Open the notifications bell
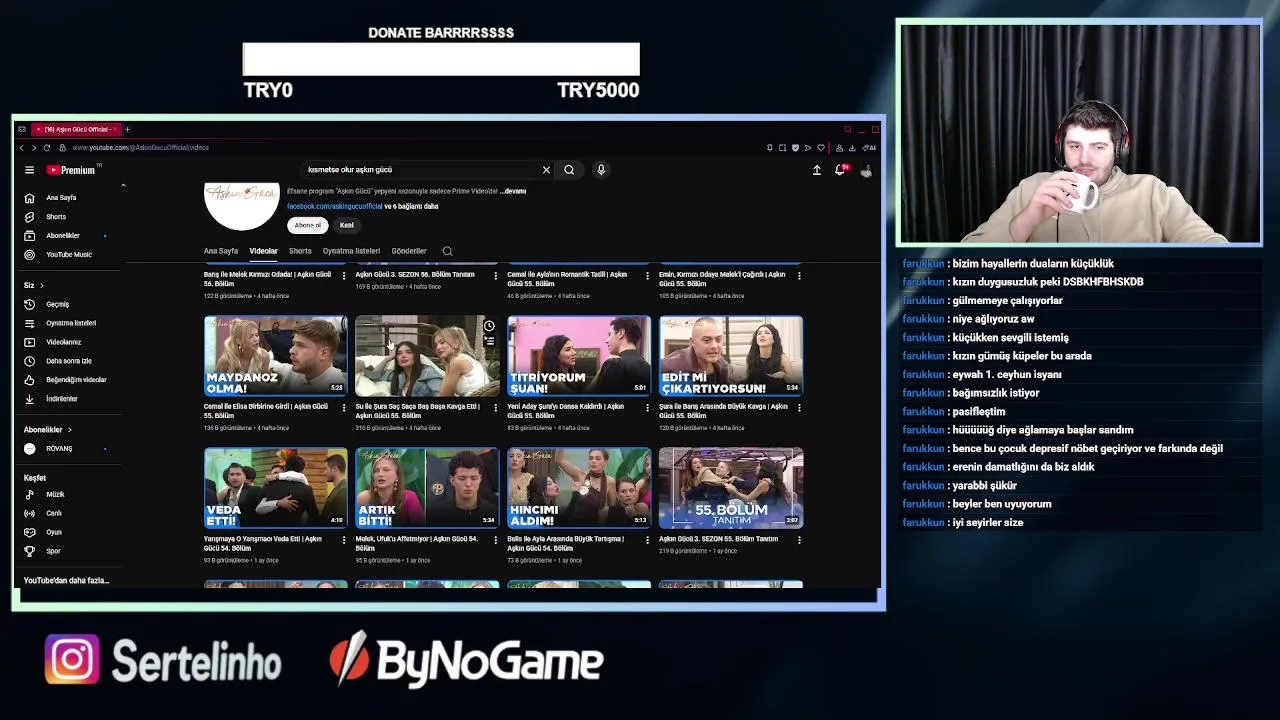 (840, 170)
